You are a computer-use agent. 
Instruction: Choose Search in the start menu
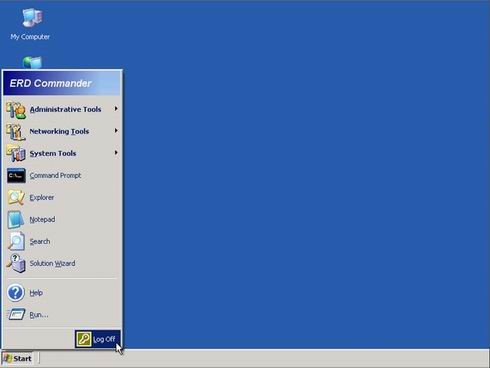click(x=62, y=242)
